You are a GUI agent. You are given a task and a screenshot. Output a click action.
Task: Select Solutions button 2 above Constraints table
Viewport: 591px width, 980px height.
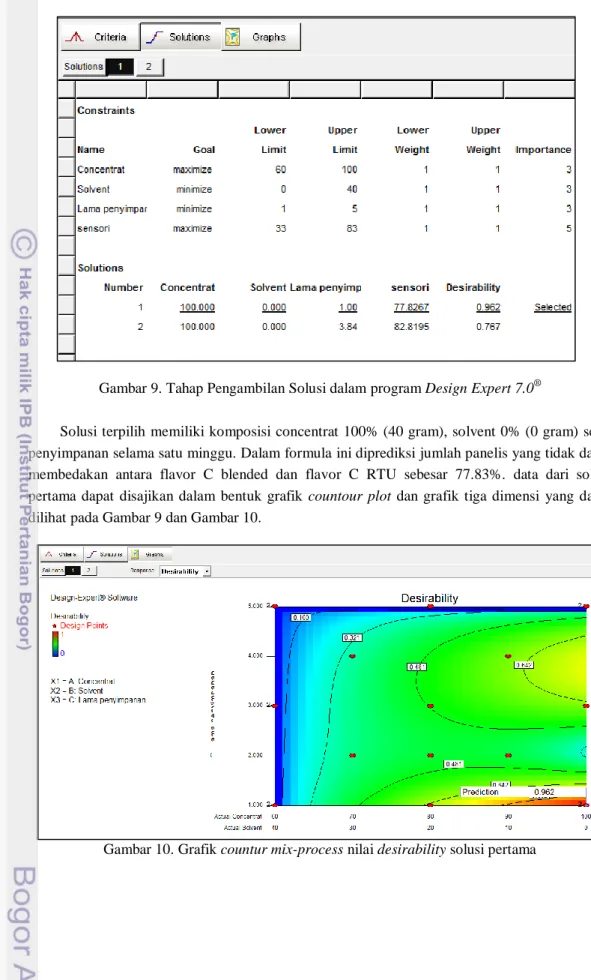tap(149, 67)
